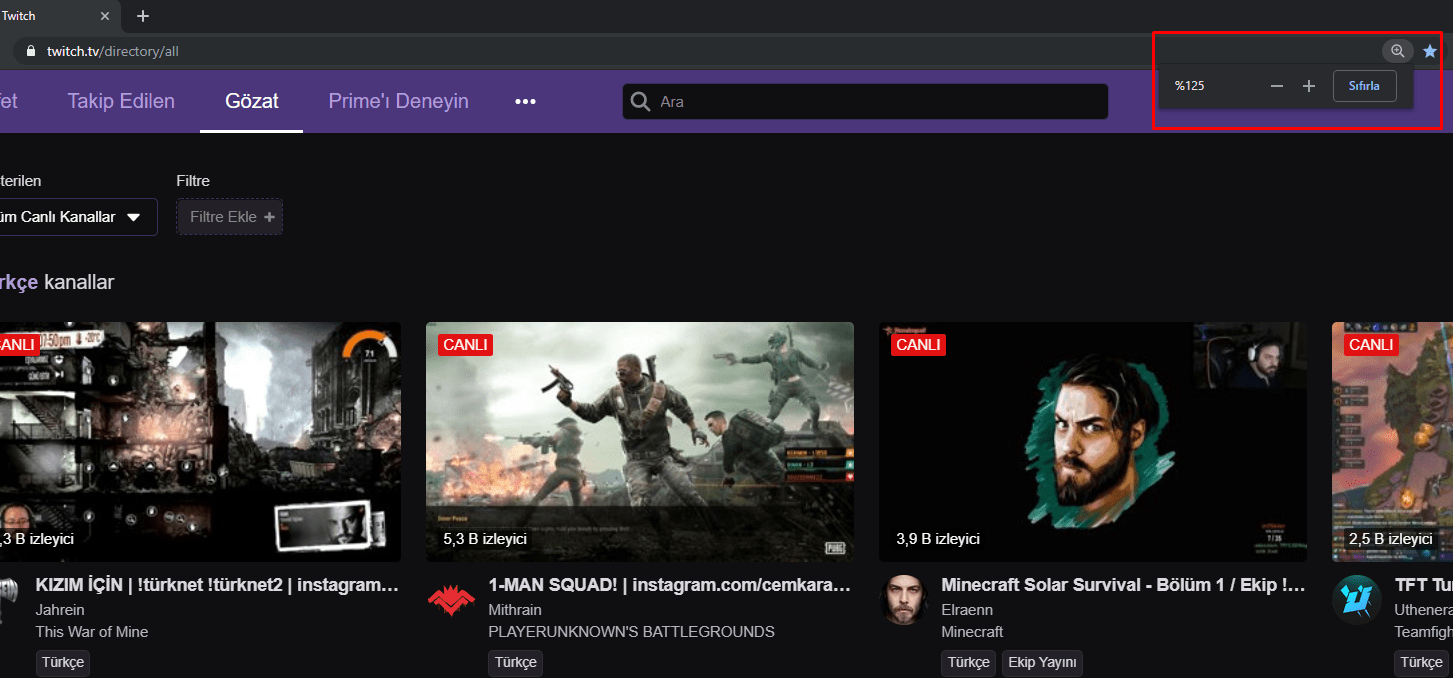The image size is (1453, 678).
Task: Click the zoom magnifier icon in address bar
Action: click(x=1397, y=51)
